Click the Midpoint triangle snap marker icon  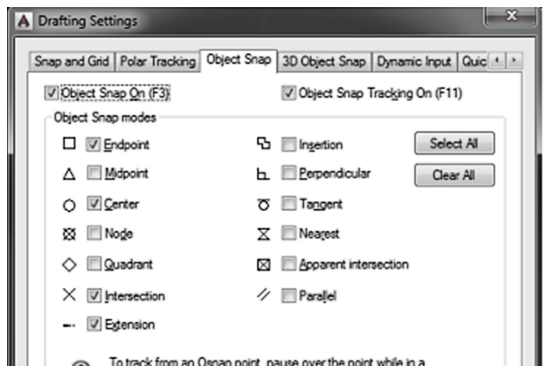point(69,174)
